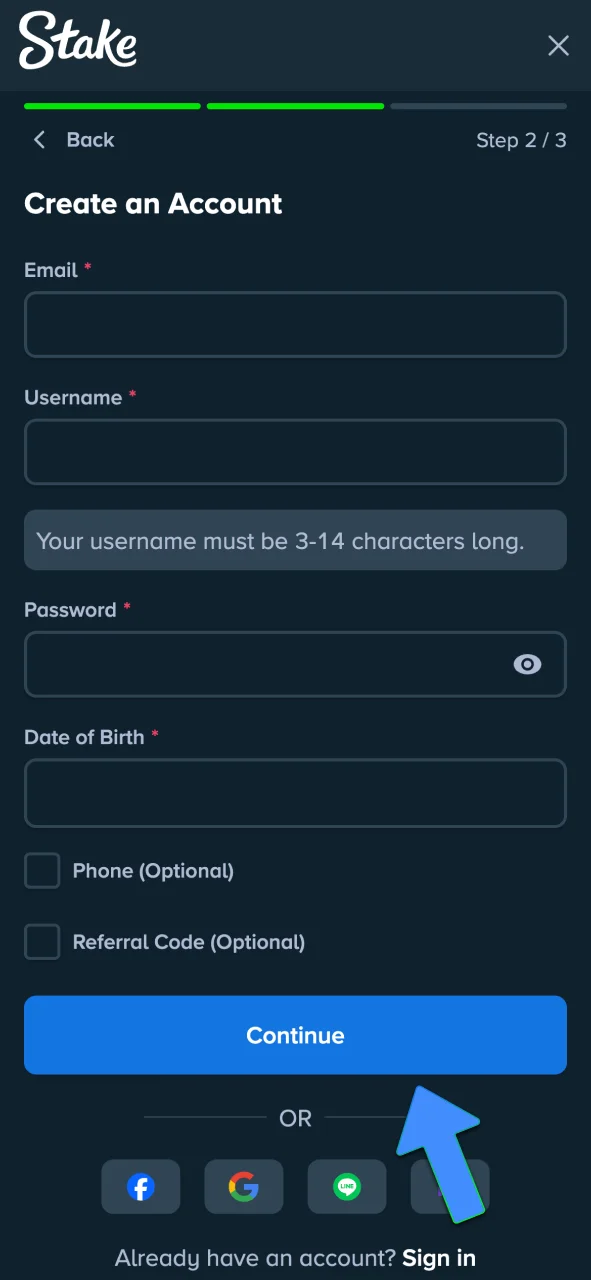Select the Step 2 / 3 label
Screen dimensions: 591x1280
[x=522, y=140]
